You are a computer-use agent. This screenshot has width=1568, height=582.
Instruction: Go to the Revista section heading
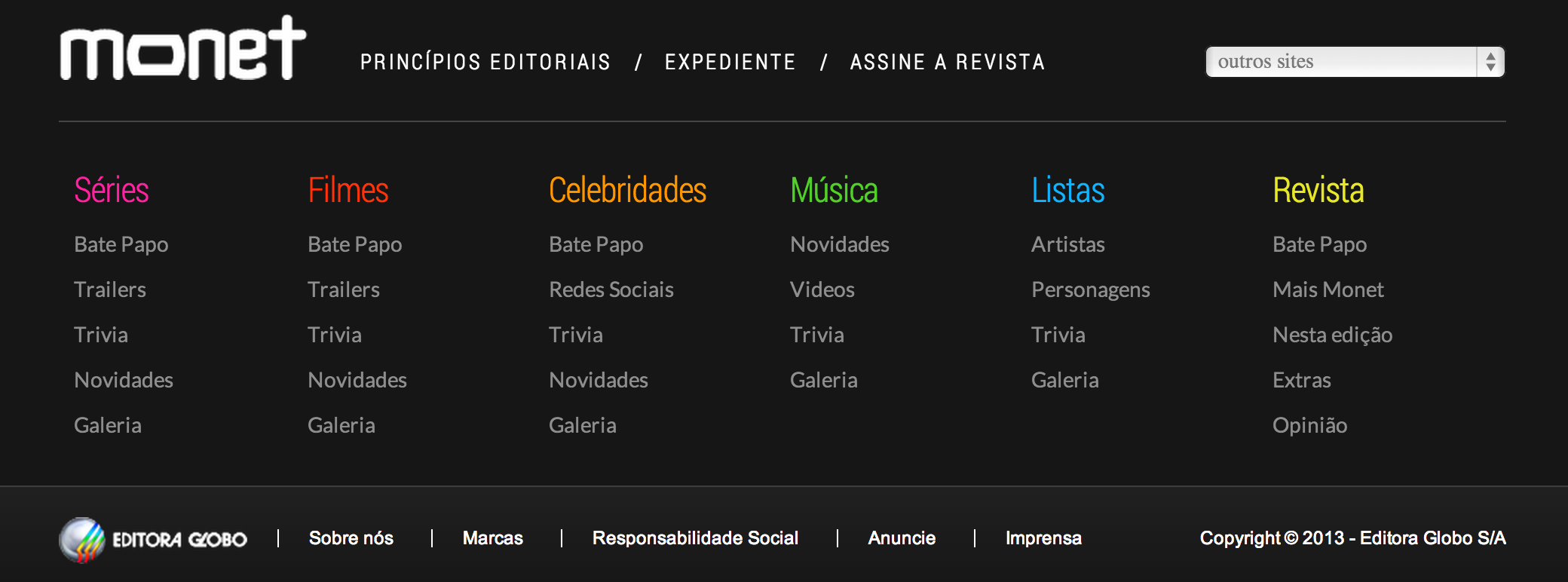click(1318, 190)
